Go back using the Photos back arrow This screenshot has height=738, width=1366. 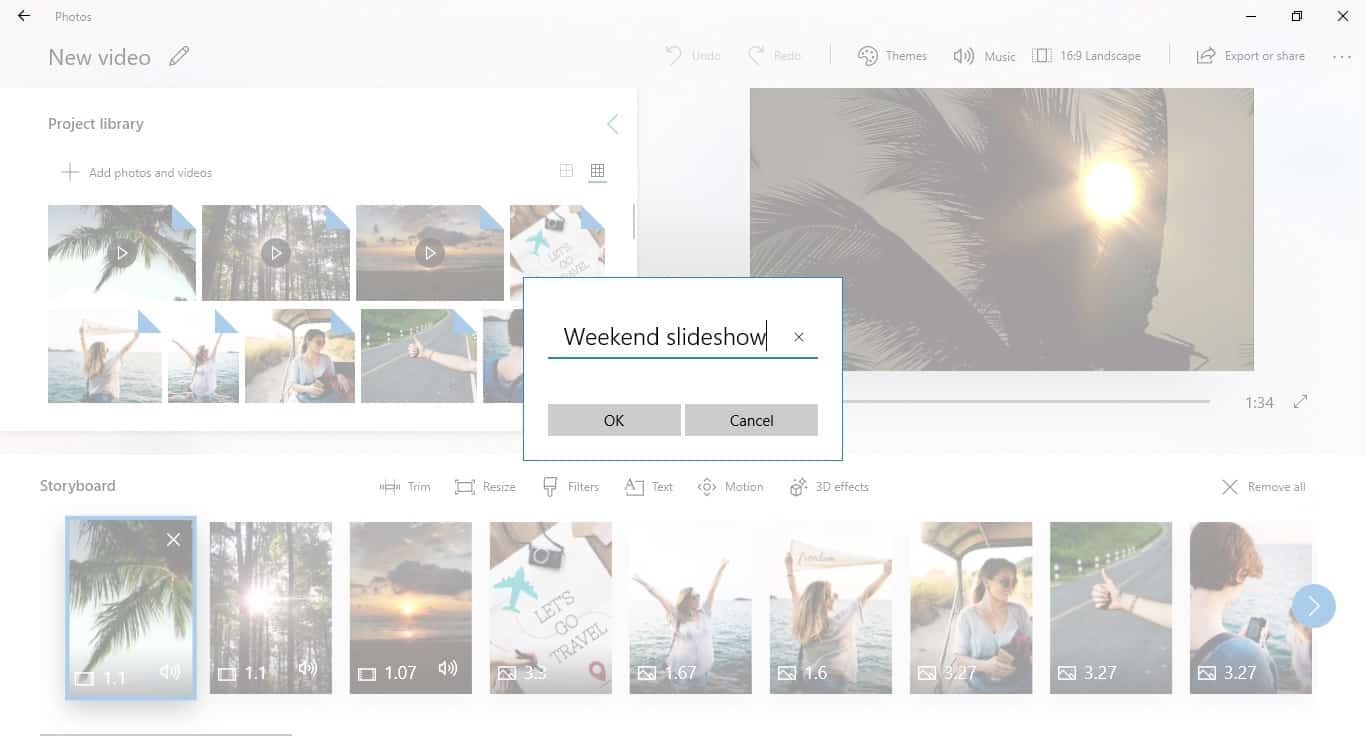pyautogui.click(x=22, y=16)
